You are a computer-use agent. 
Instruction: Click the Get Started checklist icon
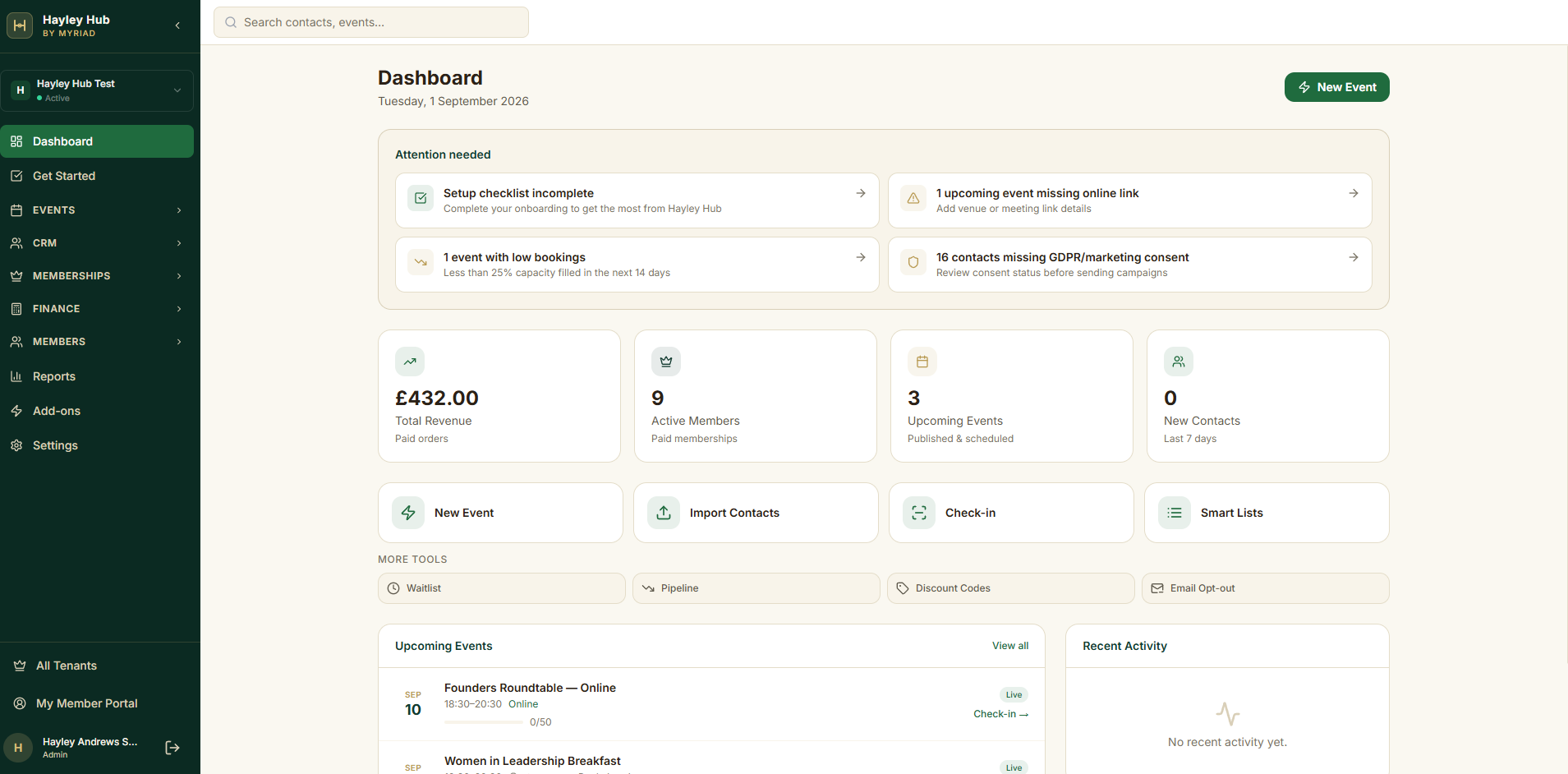[x=16, y=176]
